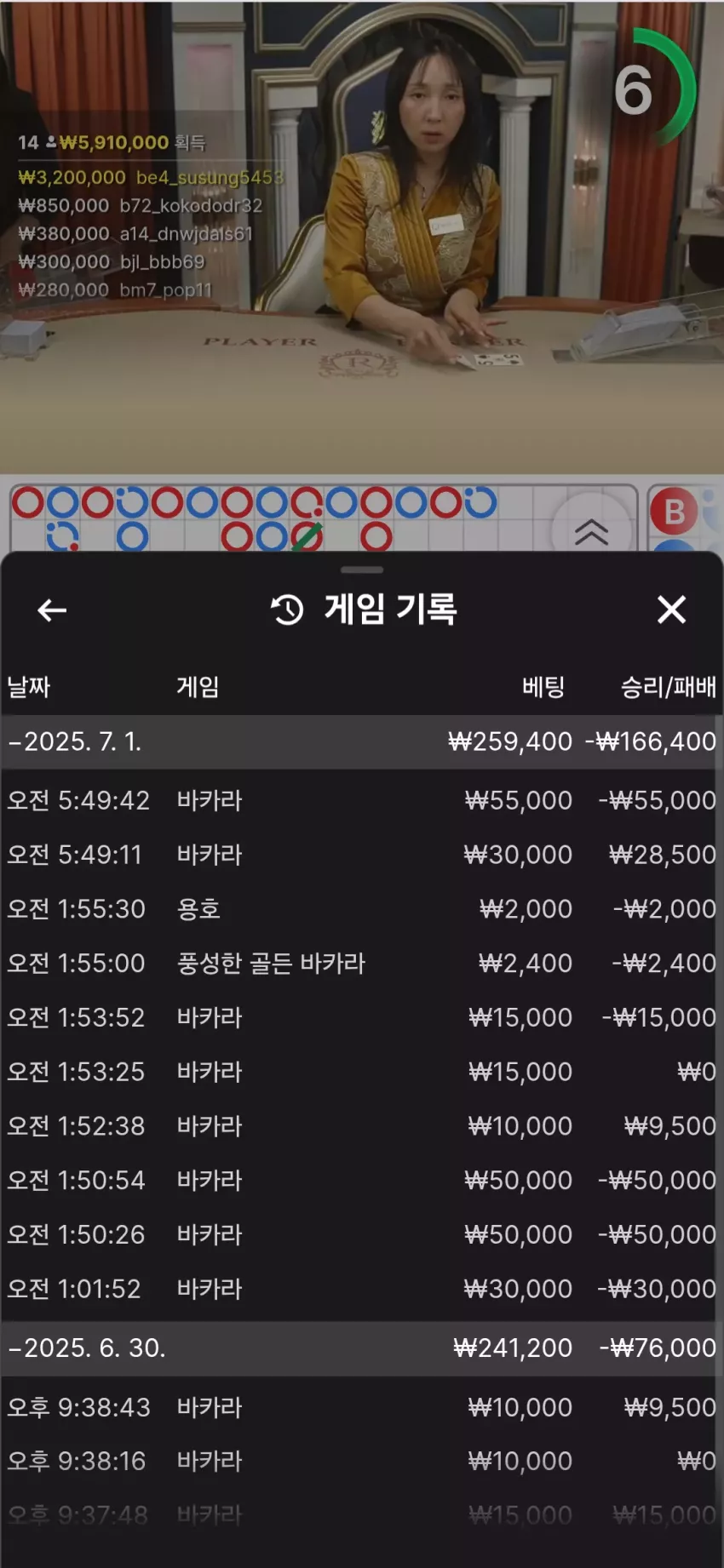Screen dimensions: 724x1568
Task: Open the 오전 5:49:11 바카라 record
Action: (x=362, y=855)
